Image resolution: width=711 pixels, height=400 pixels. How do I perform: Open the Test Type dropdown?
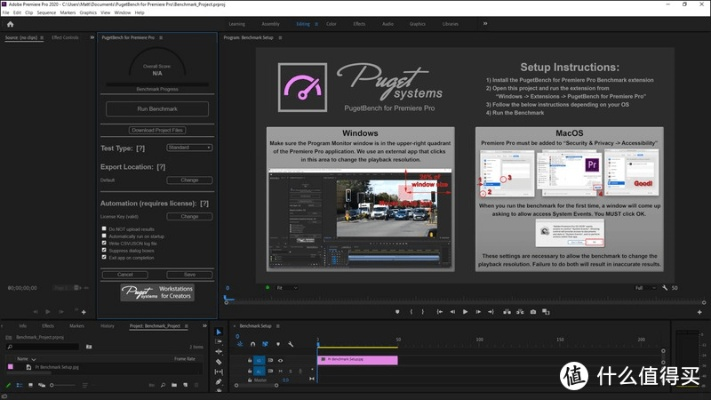point(188,147)
